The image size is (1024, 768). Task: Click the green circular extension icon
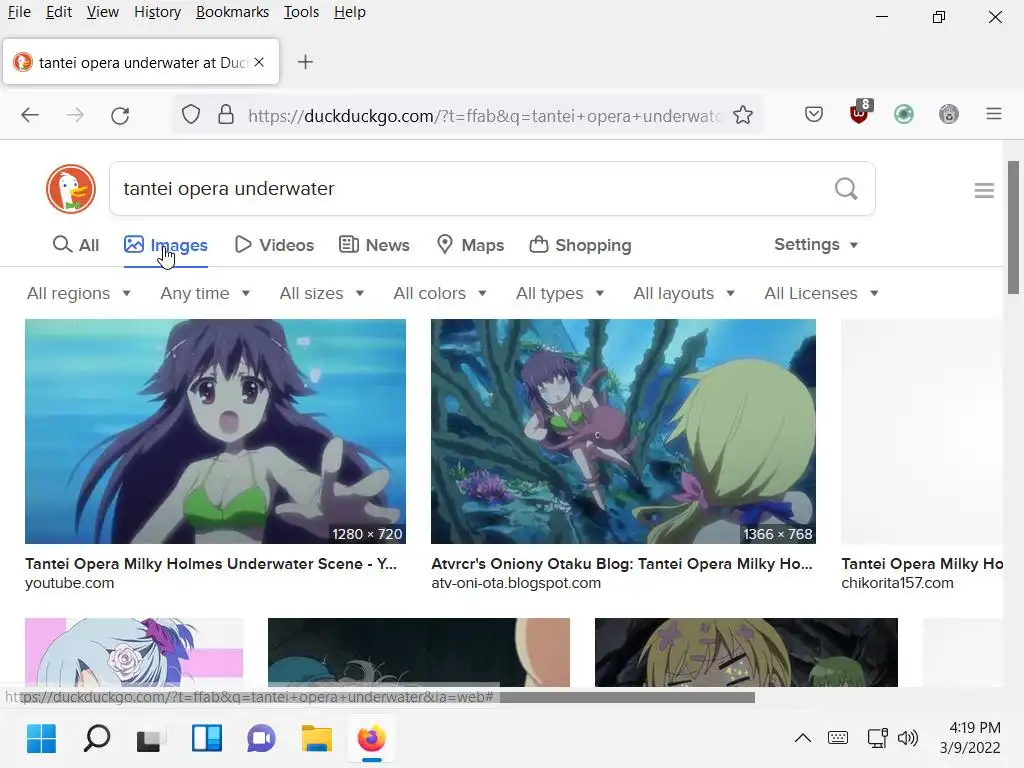click(904, 115)
